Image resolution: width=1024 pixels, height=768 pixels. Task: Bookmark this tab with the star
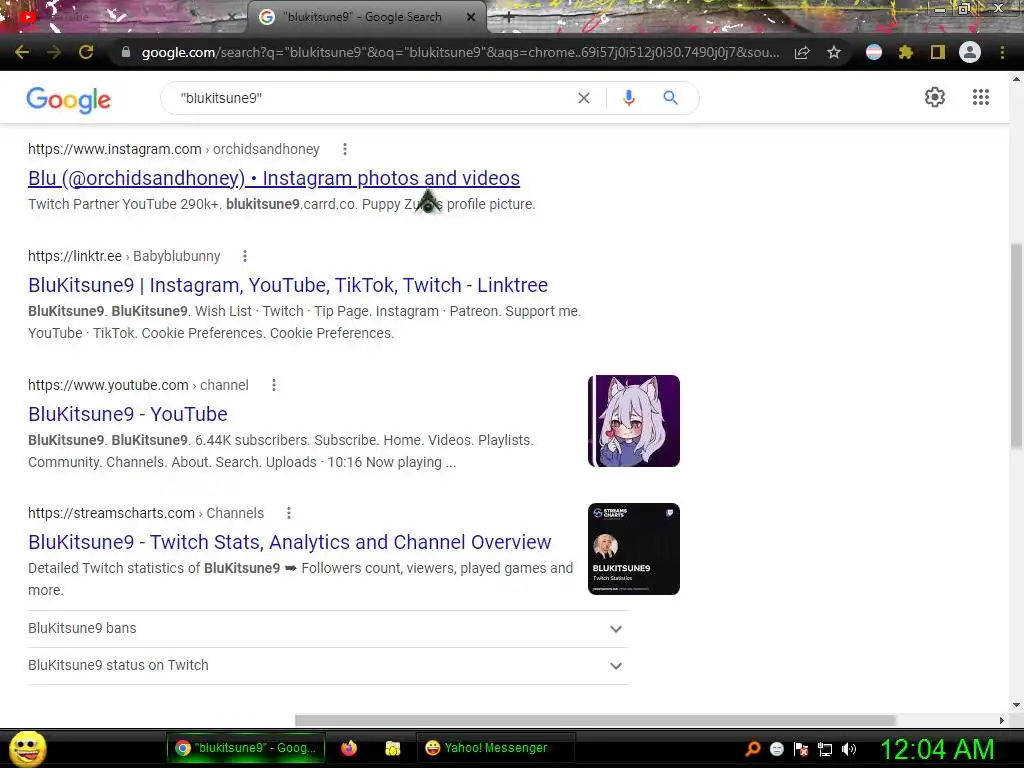point(834,52)
